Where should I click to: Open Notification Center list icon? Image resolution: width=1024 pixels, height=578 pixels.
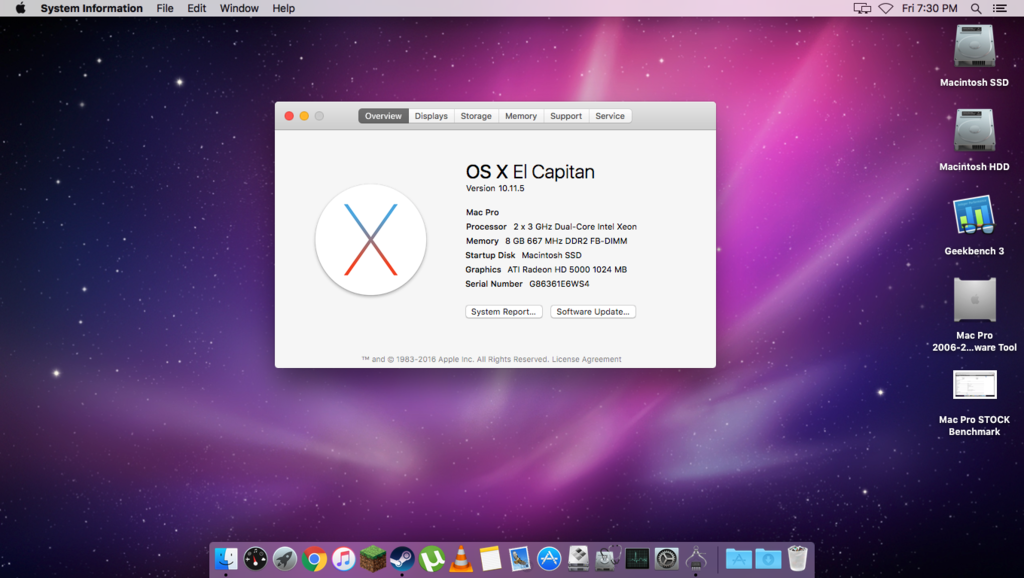(1000, 8)
